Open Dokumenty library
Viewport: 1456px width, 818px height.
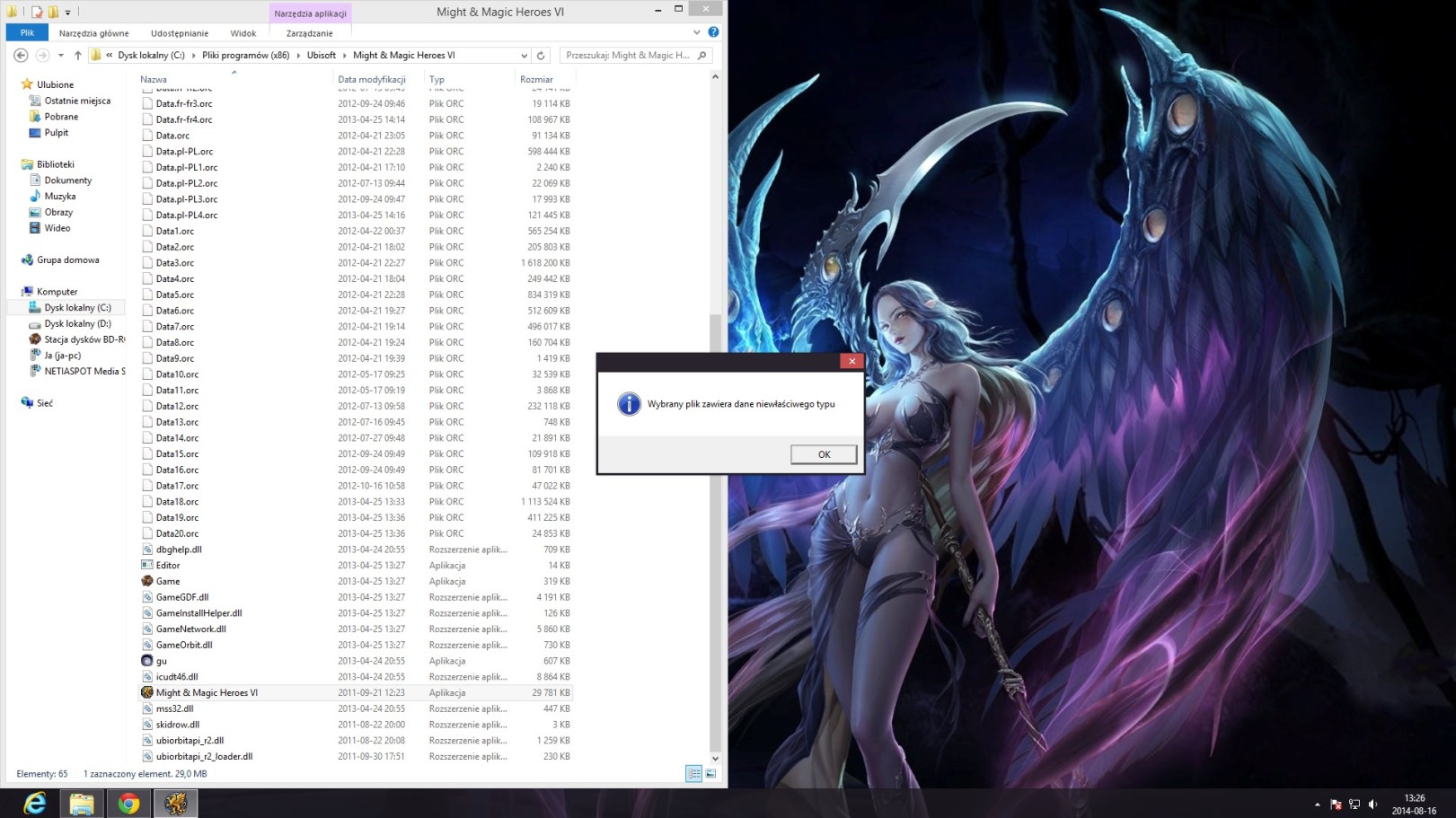pyautogui.click(x=67, y=180)
